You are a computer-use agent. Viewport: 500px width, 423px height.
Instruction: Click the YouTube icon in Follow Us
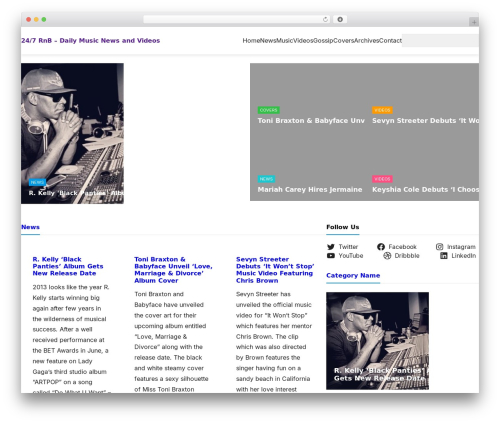(331, 256)
